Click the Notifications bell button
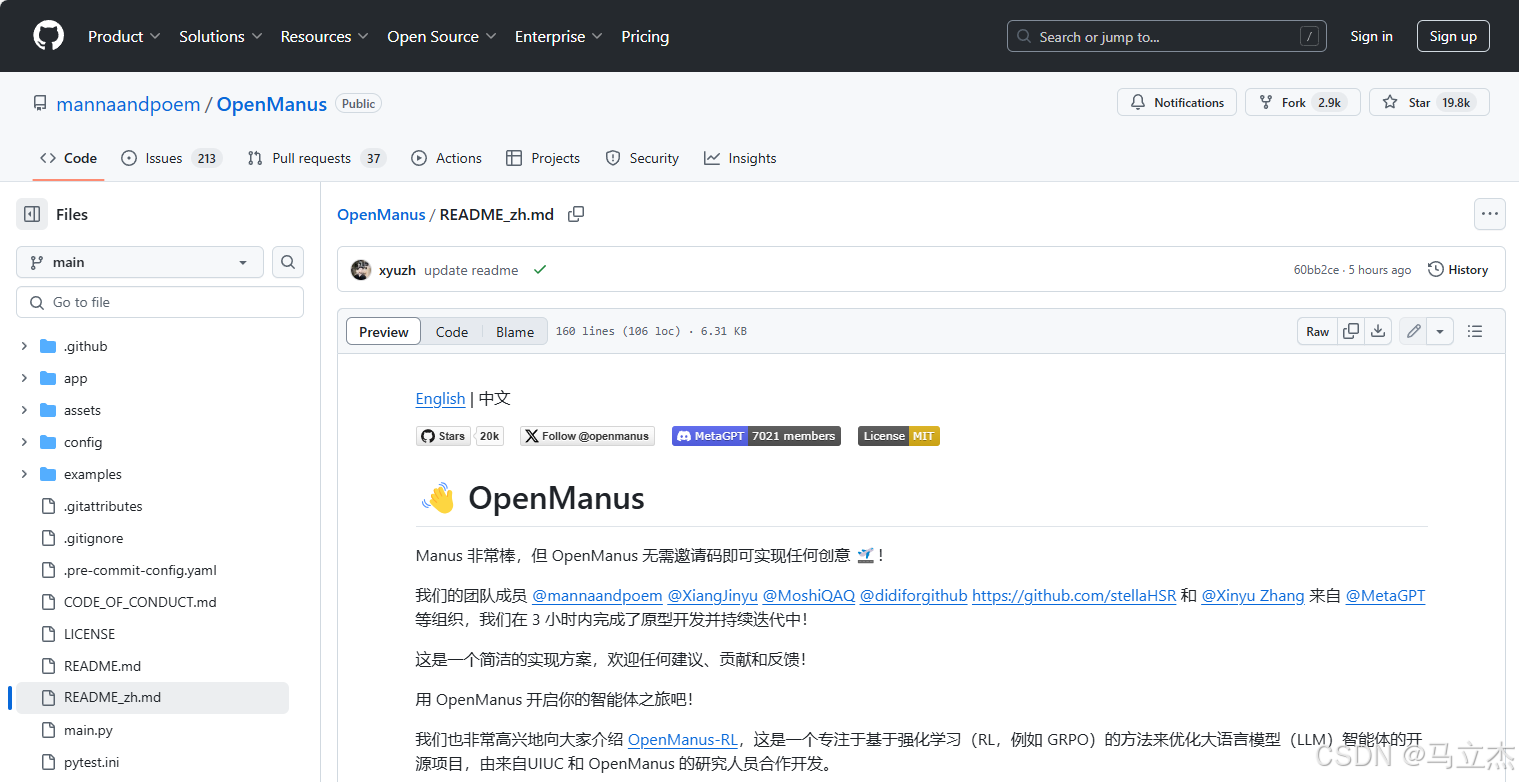Viewport: 1519px width, 782px height. pyautogui.click(x=1177, y=102)
